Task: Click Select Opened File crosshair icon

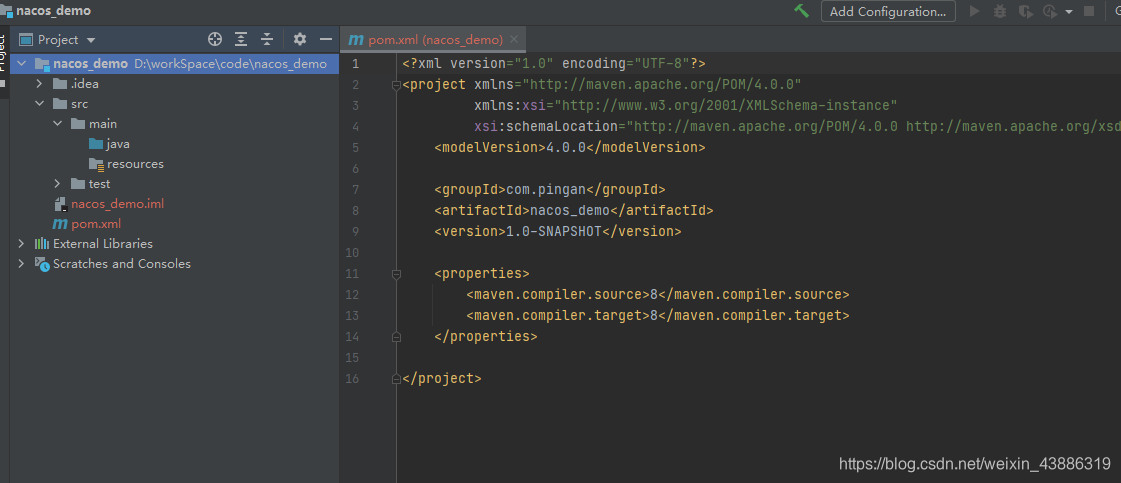Action: (x=214, y=39)
